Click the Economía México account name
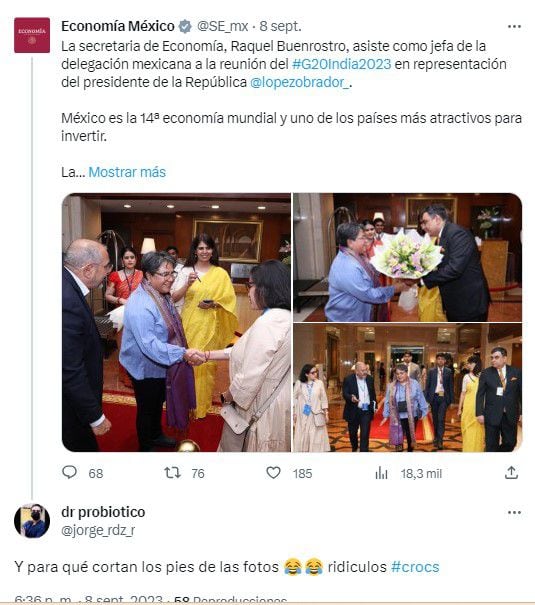The image size is (535, 605). (x=118, y=26)
